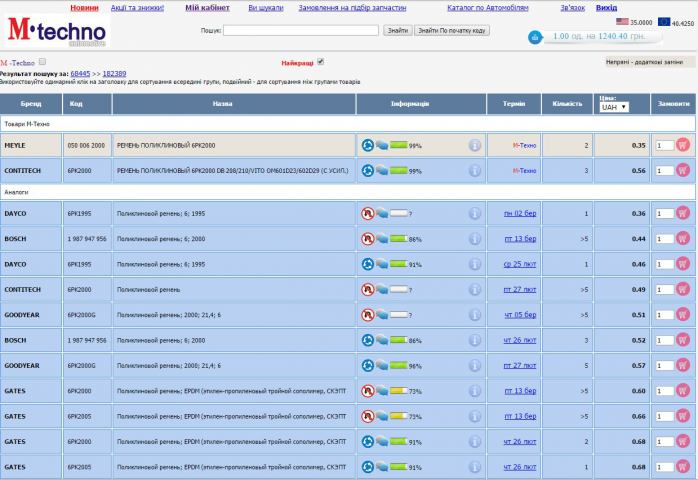Click the no-return icon on DAYCO 6PK1995
The height and width of the screenshot is (480, 698).
click(x=367, y=214)
